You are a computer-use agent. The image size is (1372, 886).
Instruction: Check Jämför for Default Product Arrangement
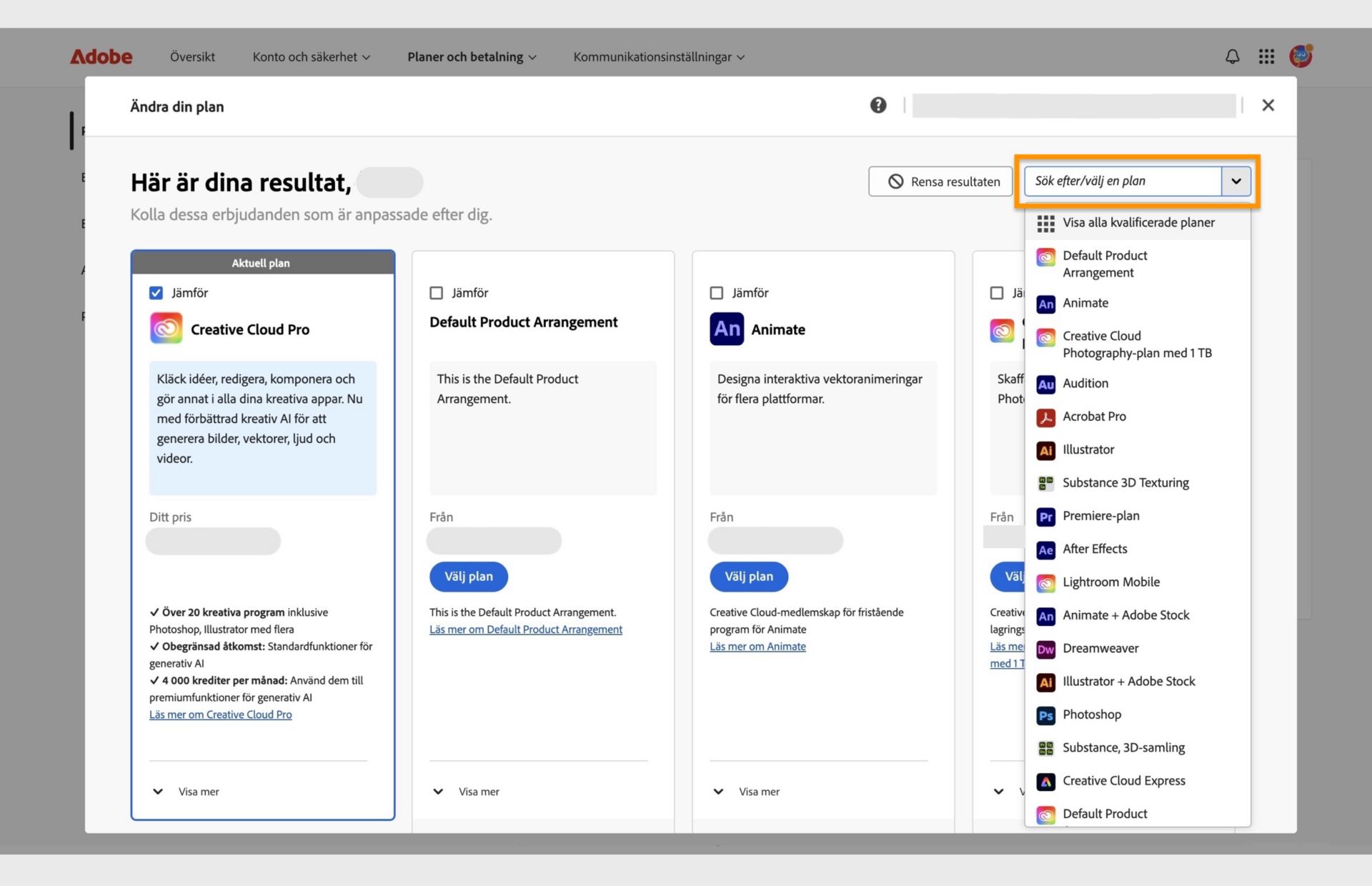tap(436, 293)
